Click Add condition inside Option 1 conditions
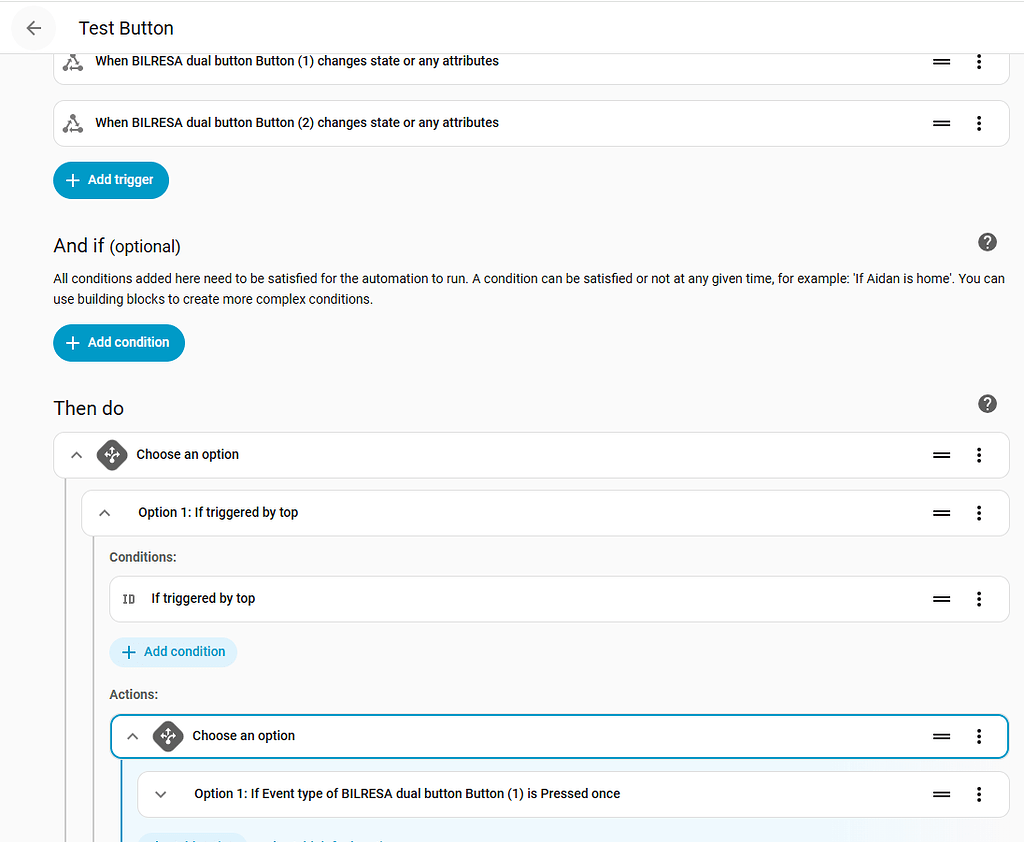Viewport: 1024px width, 842px height. tap(173, 651)
